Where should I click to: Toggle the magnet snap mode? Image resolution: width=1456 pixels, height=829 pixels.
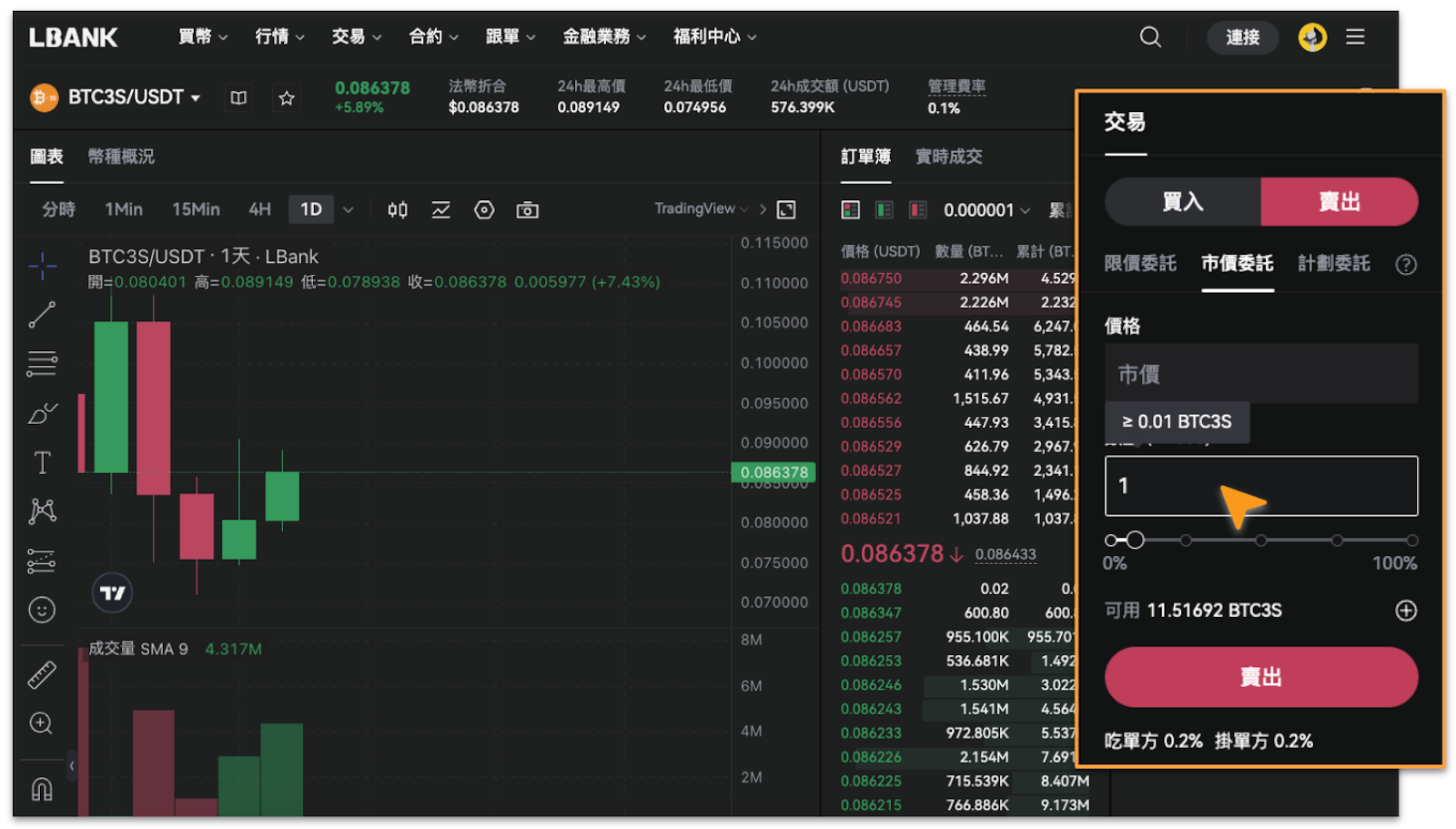point(42,788)
